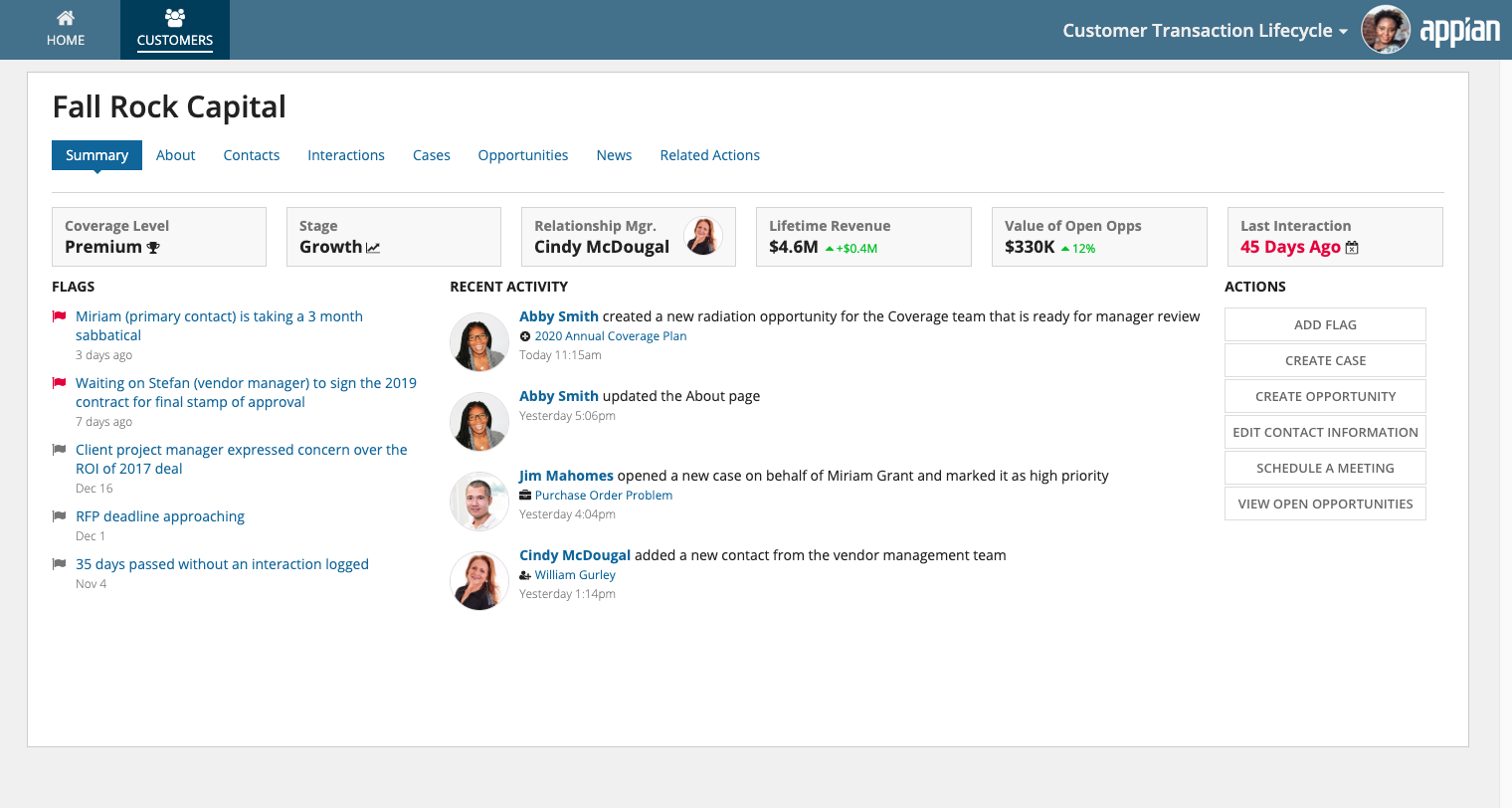Click the add-contact icon beside William Gurley
This screenshot has height=808, width=1512.
click(525, 575)
